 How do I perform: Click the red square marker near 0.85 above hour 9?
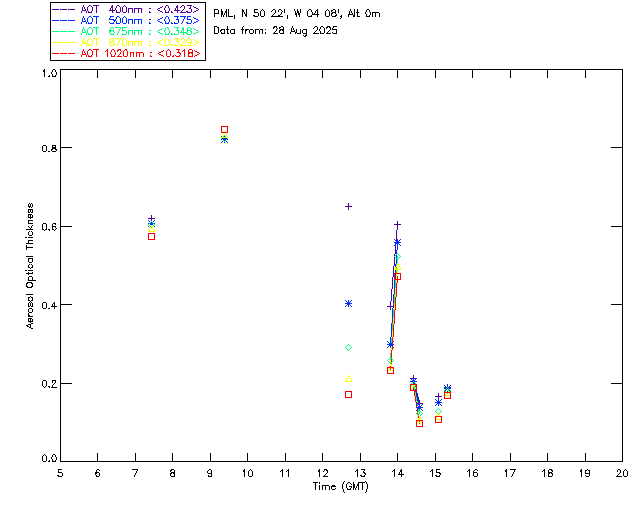[x=224, y=129]
